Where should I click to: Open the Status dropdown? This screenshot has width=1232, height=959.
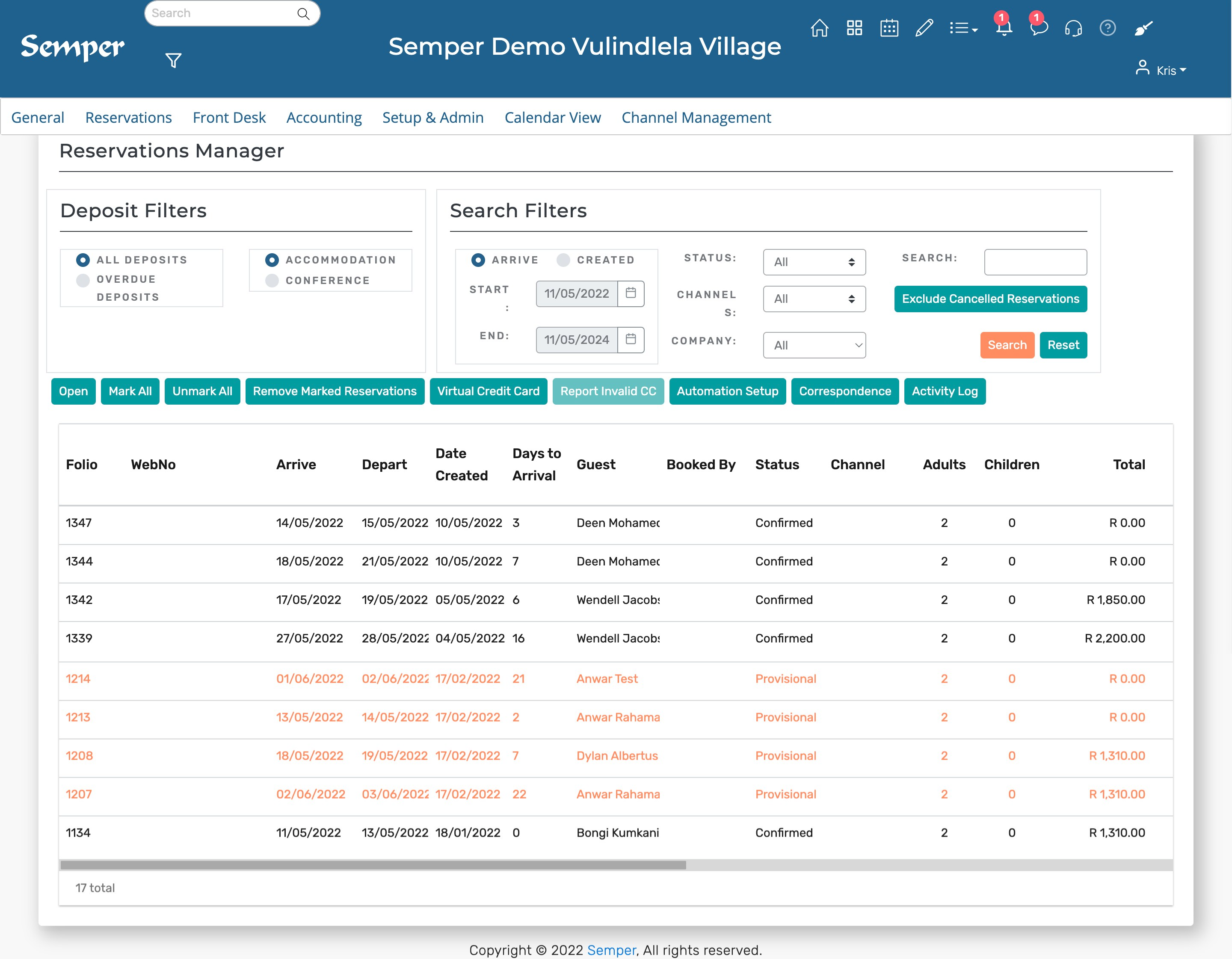point(814,262)
